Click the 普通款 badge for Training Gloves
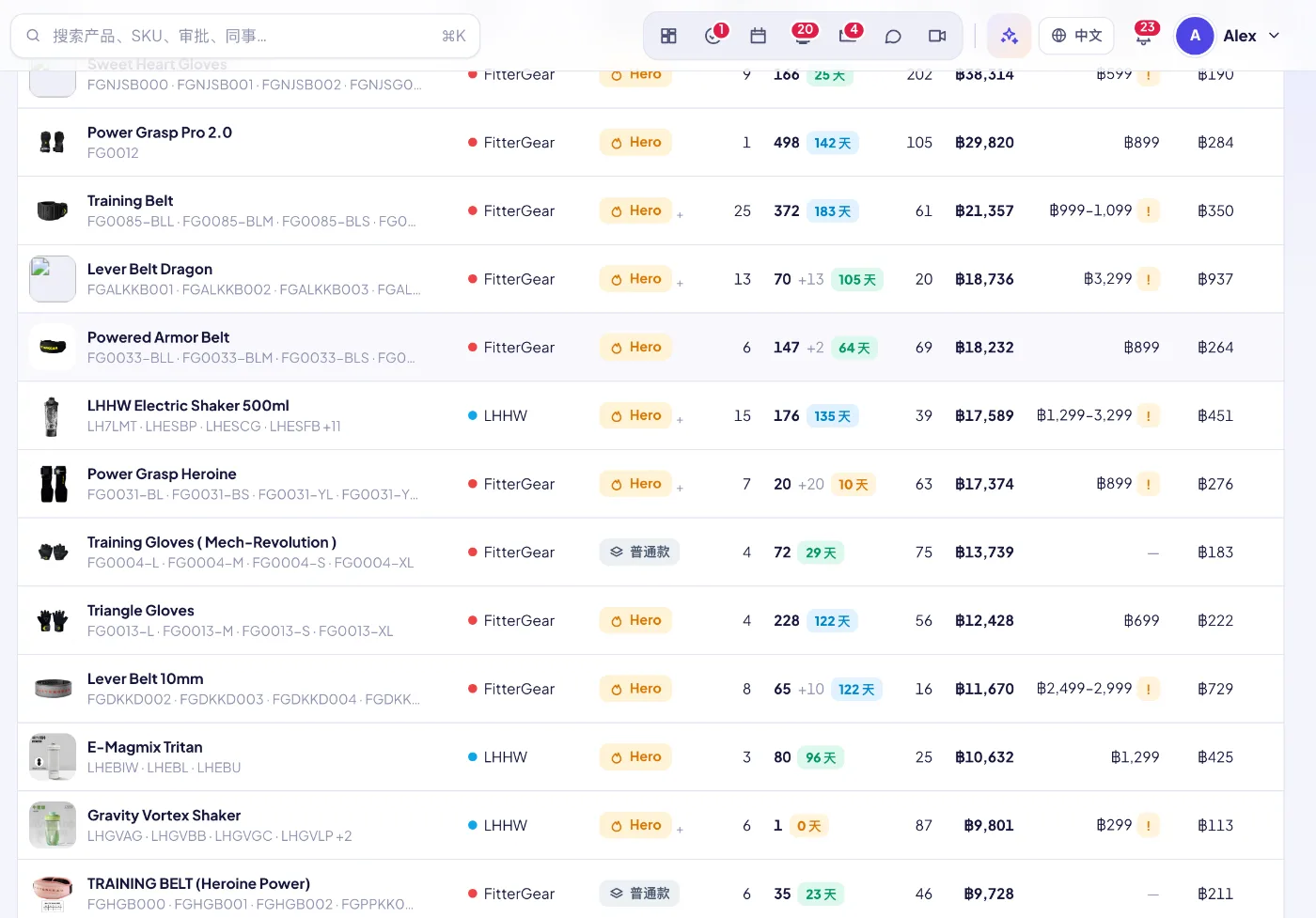 [639, 552]
